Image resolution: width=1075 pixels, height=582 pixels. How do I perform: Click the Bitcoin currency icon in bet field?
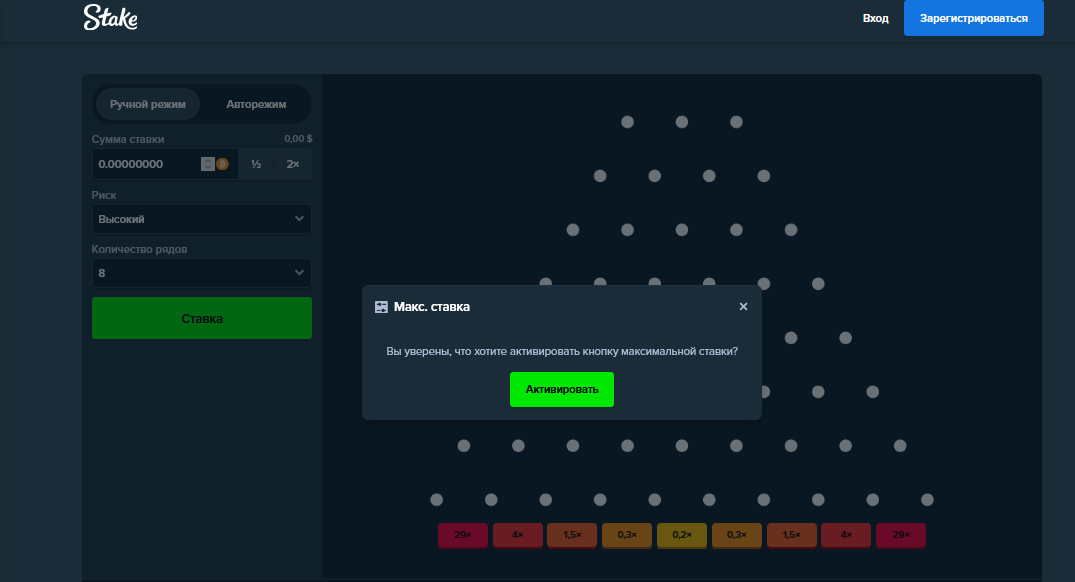point(222,164)
